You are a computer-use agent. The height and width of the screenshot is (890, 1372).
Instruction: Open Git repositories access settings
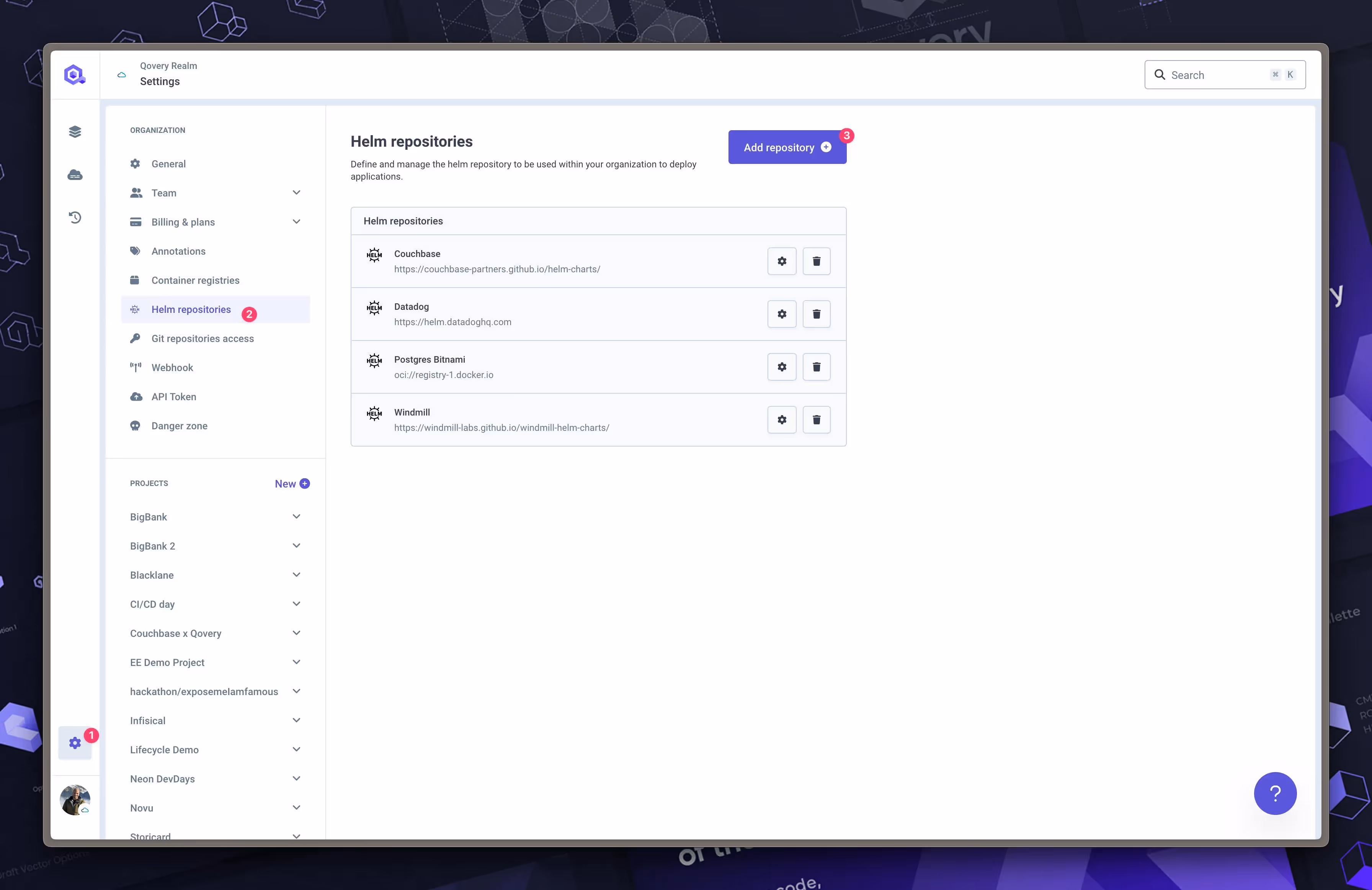(216, 339)
